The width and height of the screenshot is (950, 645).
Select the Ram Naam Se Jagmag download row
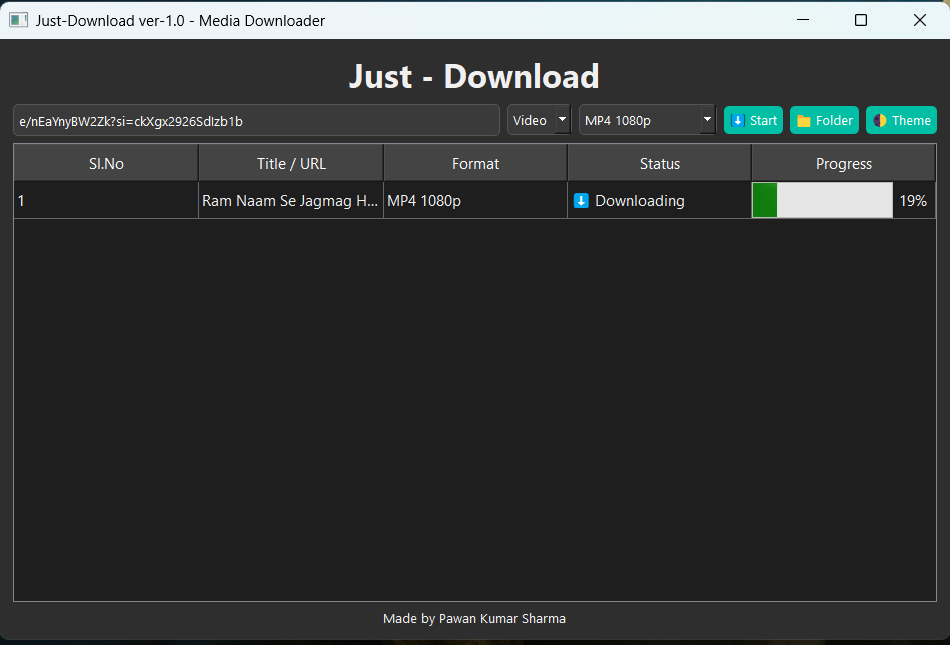[290, 200]
